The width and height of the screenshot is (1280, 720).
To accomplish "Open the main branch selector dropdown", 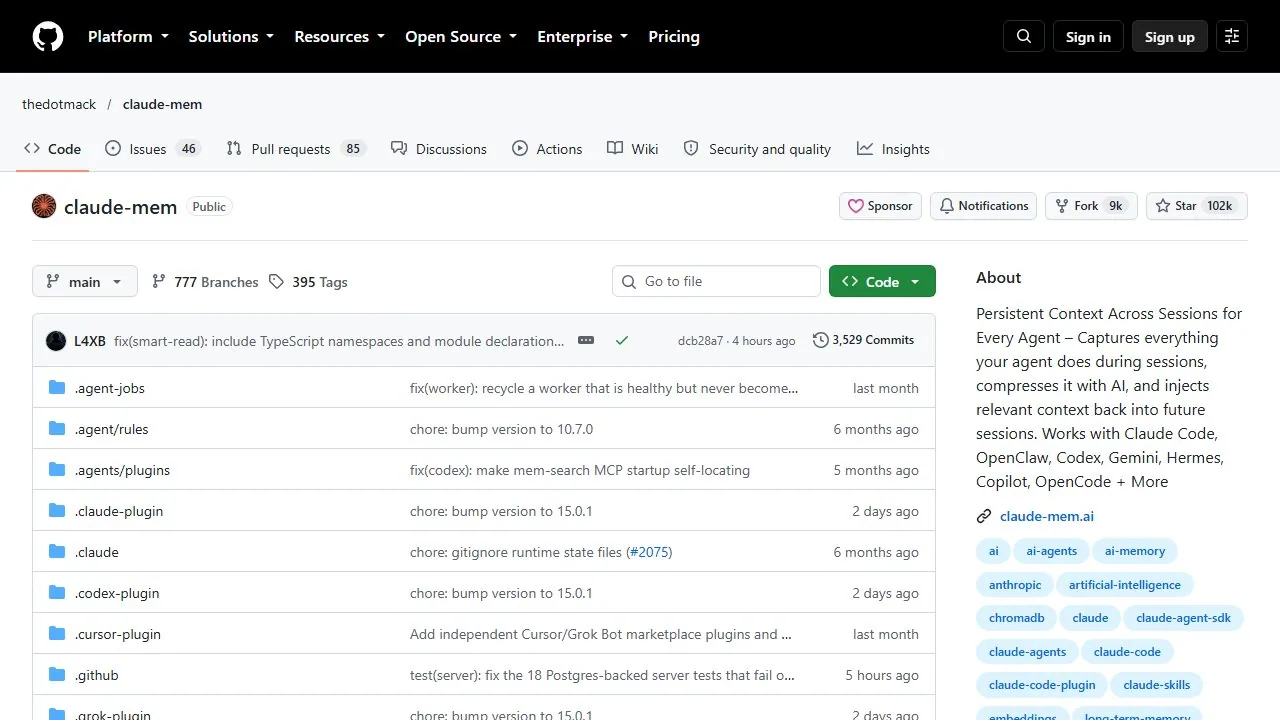I will tap(84, 281).
